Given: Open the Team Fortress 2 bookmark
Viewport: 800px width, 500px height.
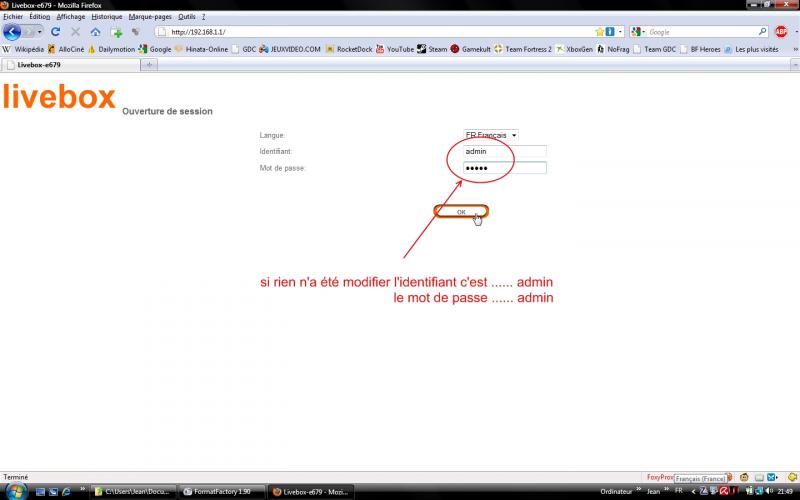Looking at the screenshot, I should tap(523, 49).
